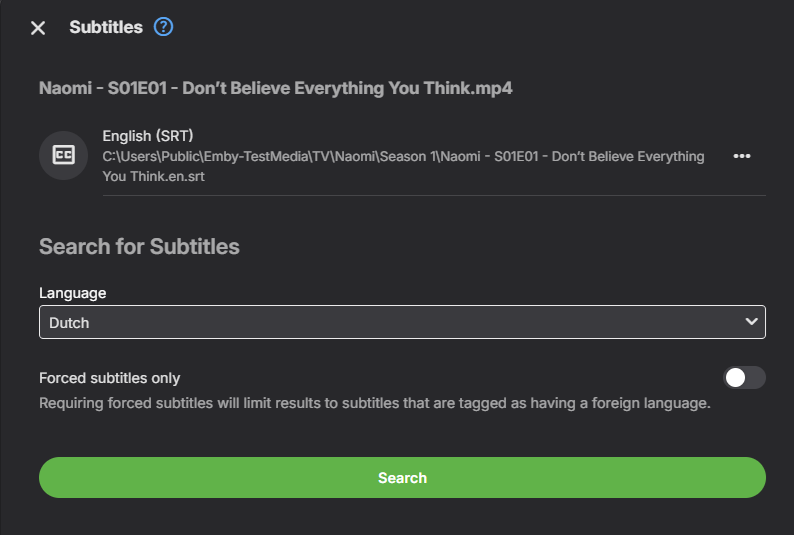Click the Naomi S01E01 filename heading
This screenshot has height=535, width=794.
point(276,88)
